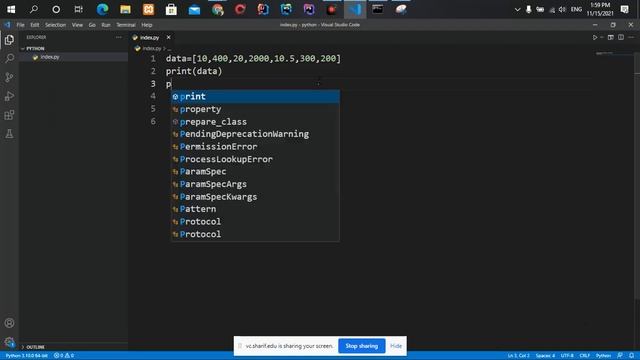Screen dimensions: 640x360
Task: Open Task View in taskbar
Action: 78,9
